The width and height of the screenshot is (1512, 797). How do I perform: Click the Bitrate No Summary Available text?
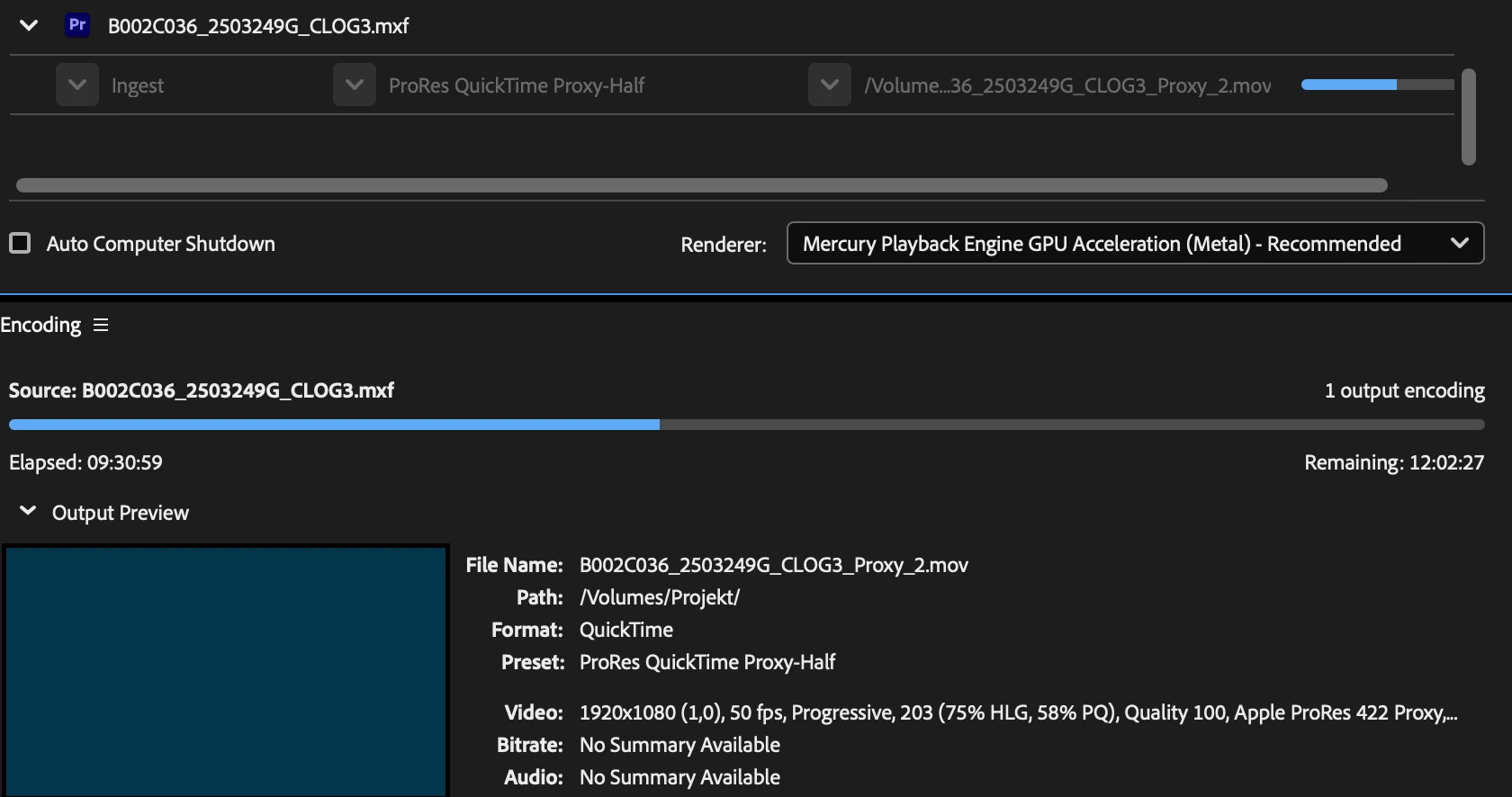point(679,745)
